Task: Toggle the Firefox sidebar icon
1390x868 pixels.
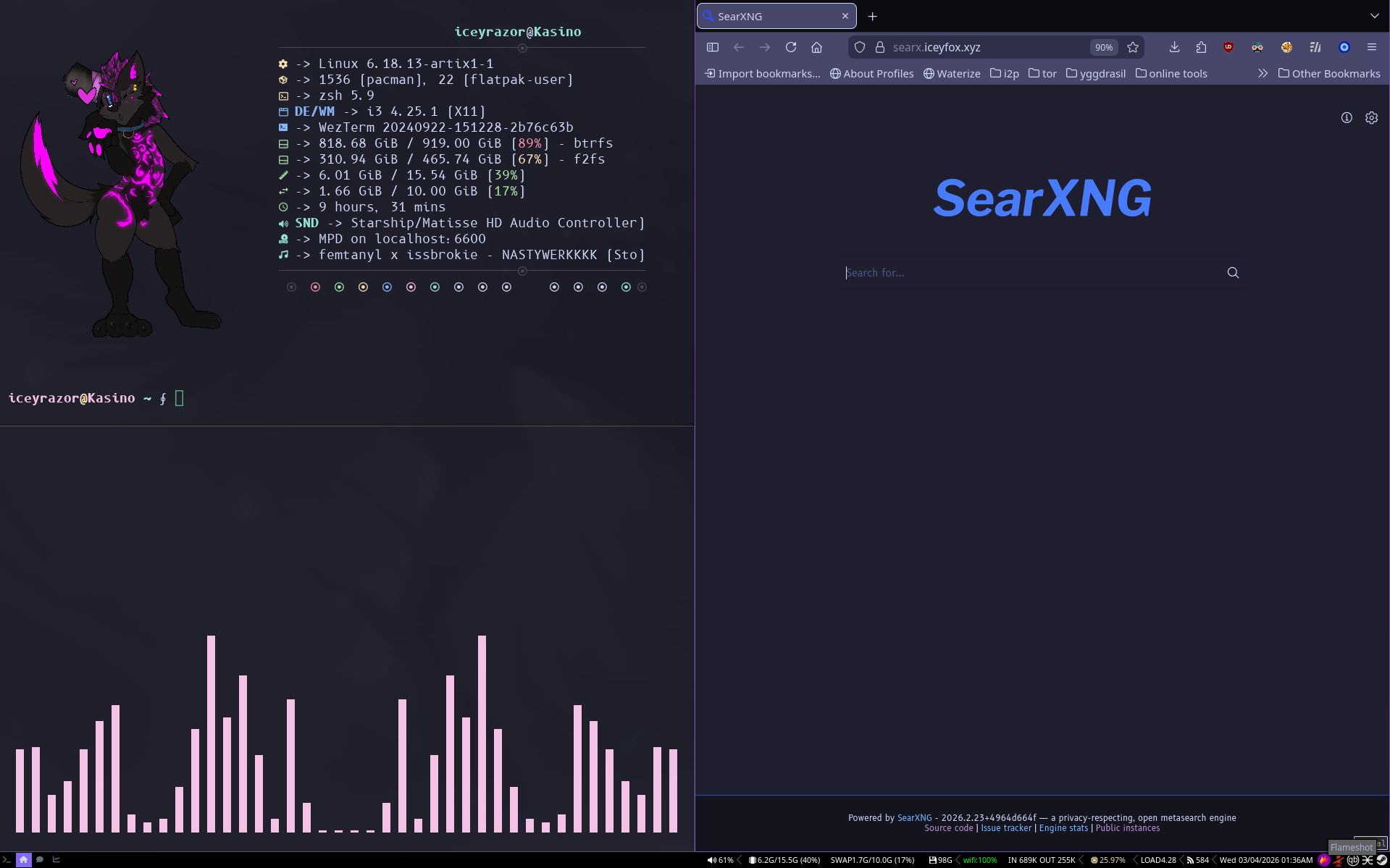Action: [713, 47]
